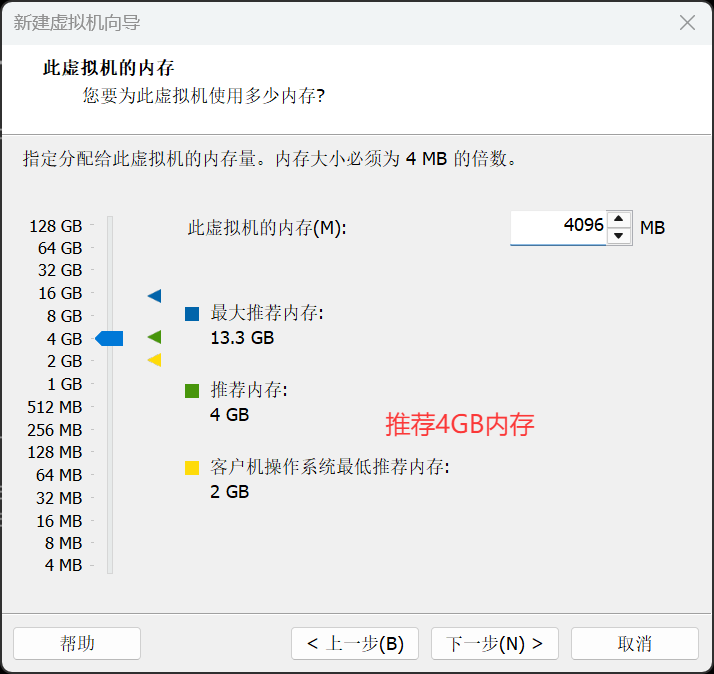The height and width of the screenshot is (674, 714).
Task: Click the 4 GB value under 推荐内存
Action: point(230,415)
